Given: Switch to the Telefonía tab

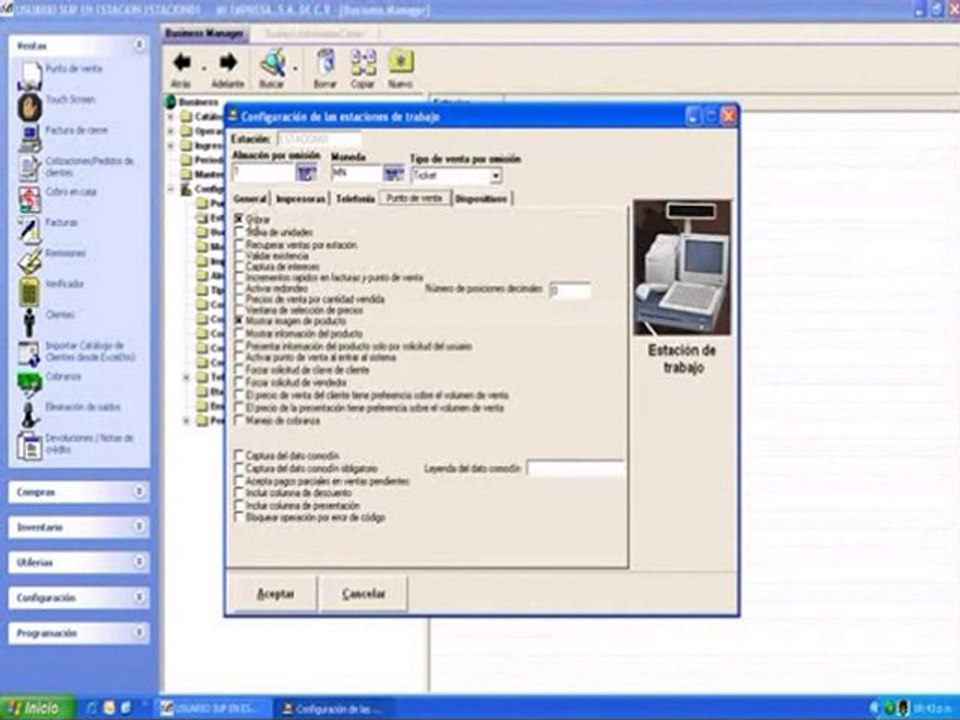Looking at the screenshot, I should (x=355, y=199).
